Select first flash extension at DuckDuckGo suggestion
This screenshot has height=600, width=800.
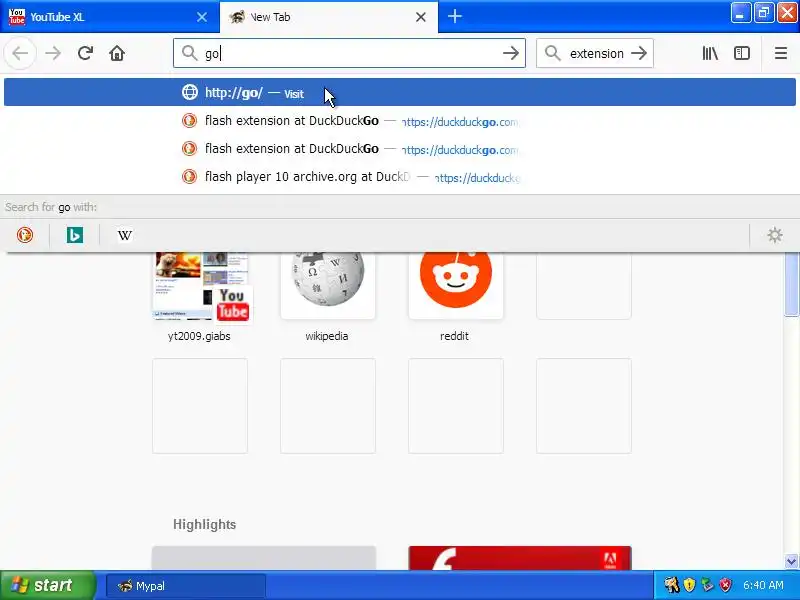tap(399, 121)
